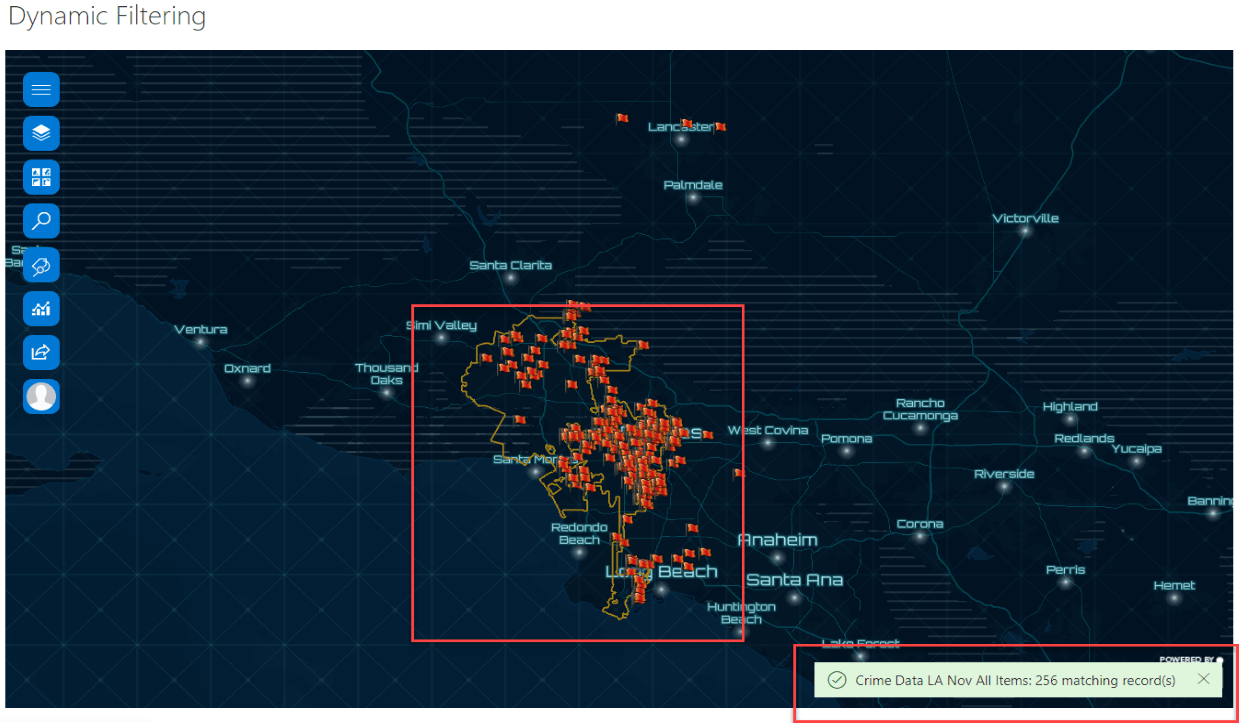The height and width of the screenshot is (723, 1239).
Task: Click the flag marker right of Lancaster
Action: 720,127
